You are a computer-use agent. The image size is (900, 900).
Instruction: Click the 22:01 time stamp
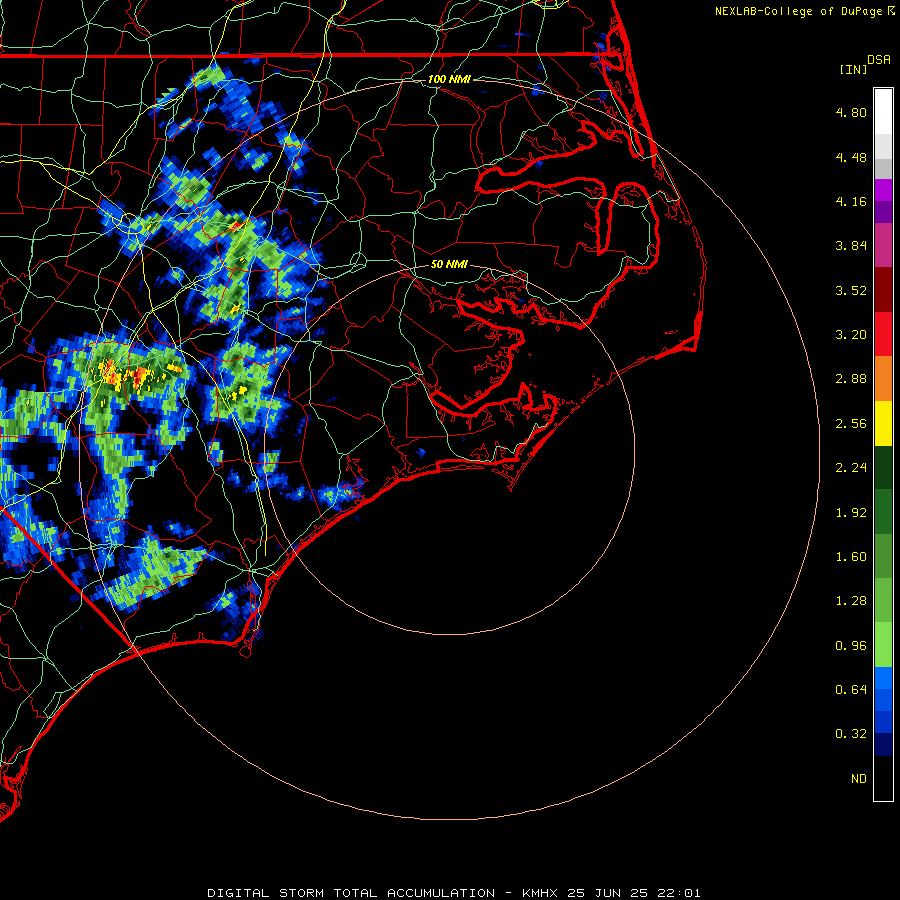pyautogui.click(x=680, y=893)
